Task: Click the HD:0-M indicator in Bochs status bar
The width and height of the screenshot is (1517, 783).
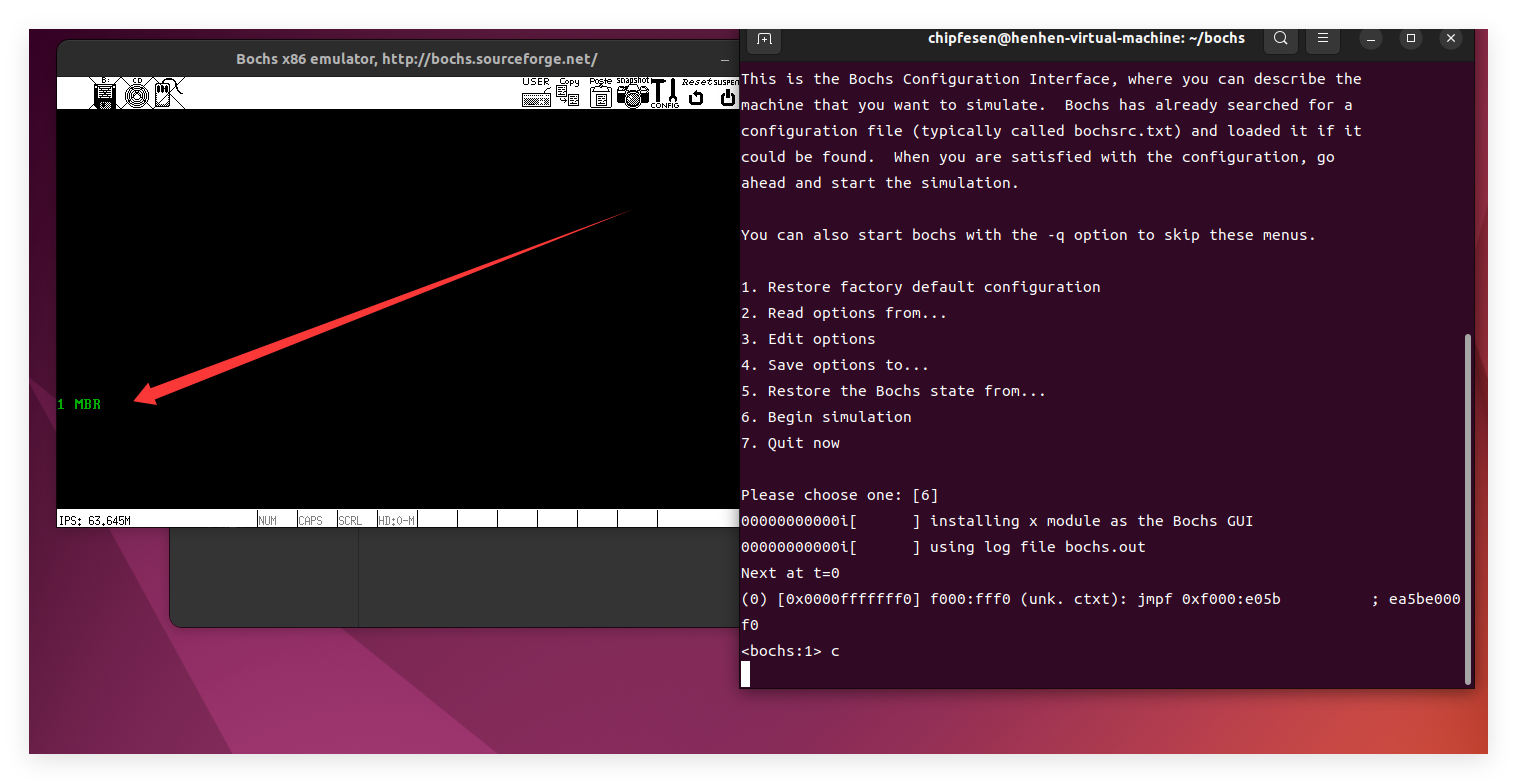Action: click(x=396, y=520)
